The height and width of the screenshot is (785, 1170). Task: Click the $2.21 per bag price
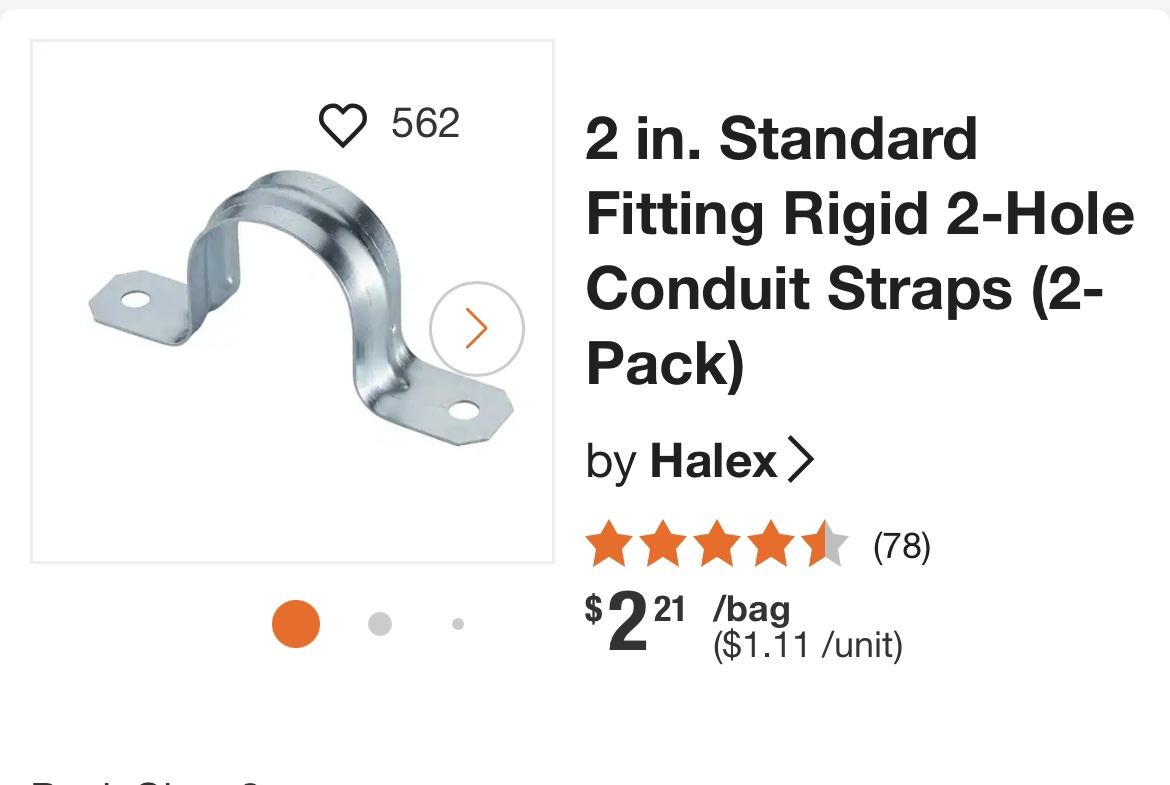[687, 621]
